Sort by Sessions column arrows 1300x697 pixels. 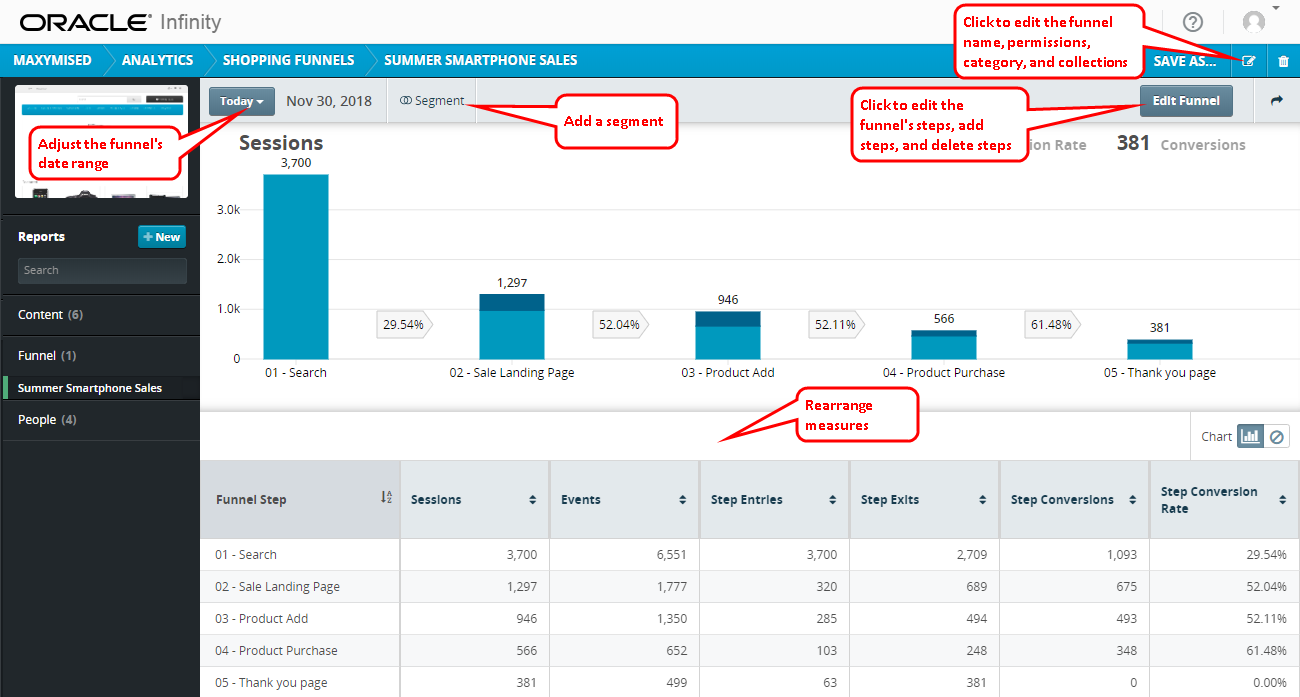533,500
